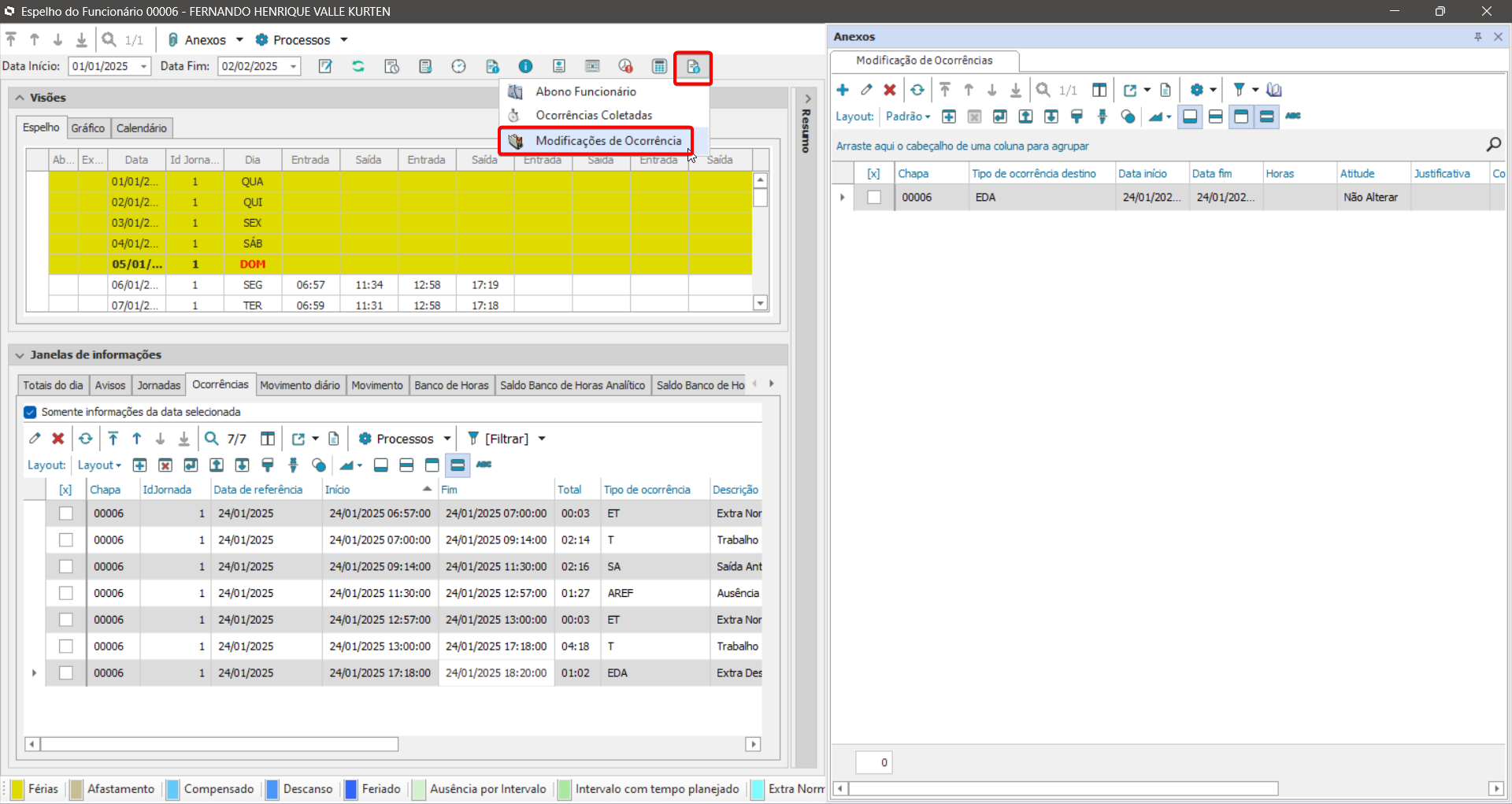Tick the checkbox of the SA occurrence row
Image resolution: width=1512 pixels, height=804 pixels.
[66, 567]
